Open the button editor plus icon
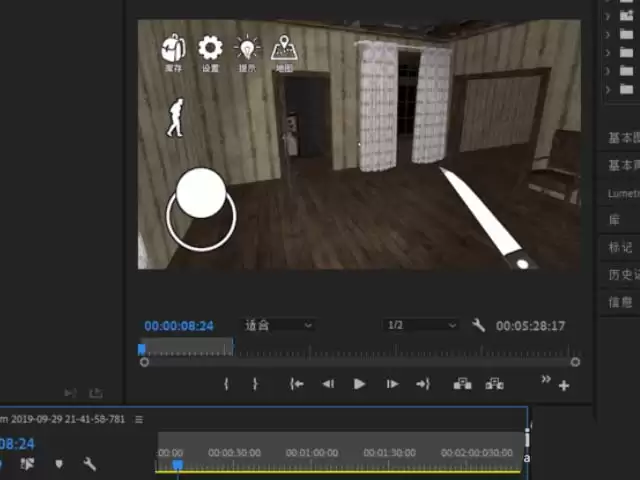Screen dimensions: 640x480 (564, 386)
